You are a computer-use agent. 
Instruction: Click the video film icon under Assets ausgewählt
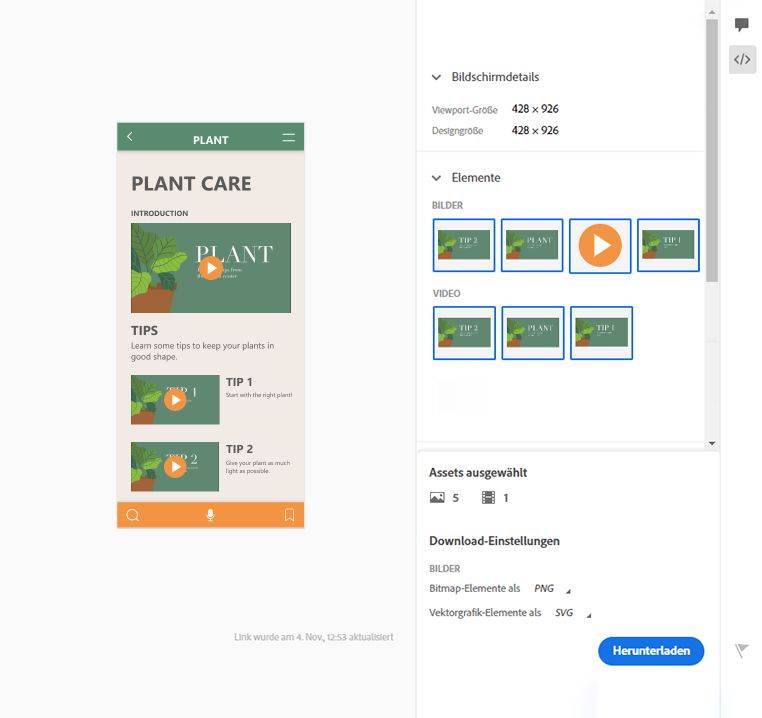tap(488, 497)
